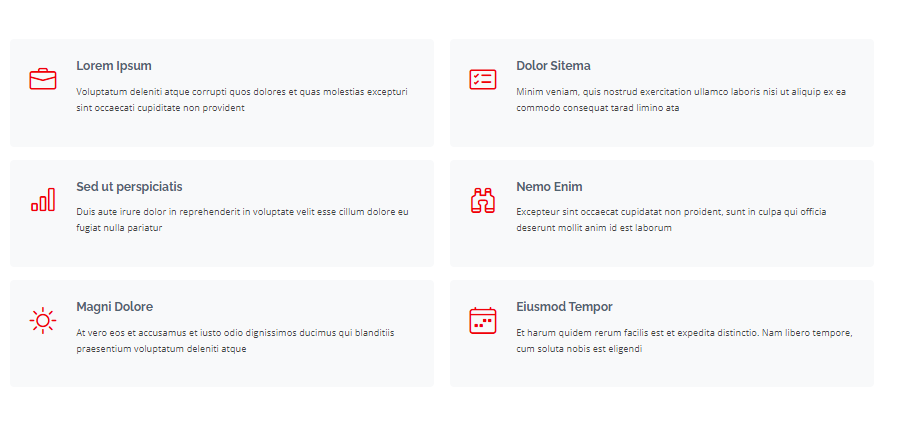Viewport: 905px width, 438px height.
Task: Click the bar chart icon
Action: point(43,200)
